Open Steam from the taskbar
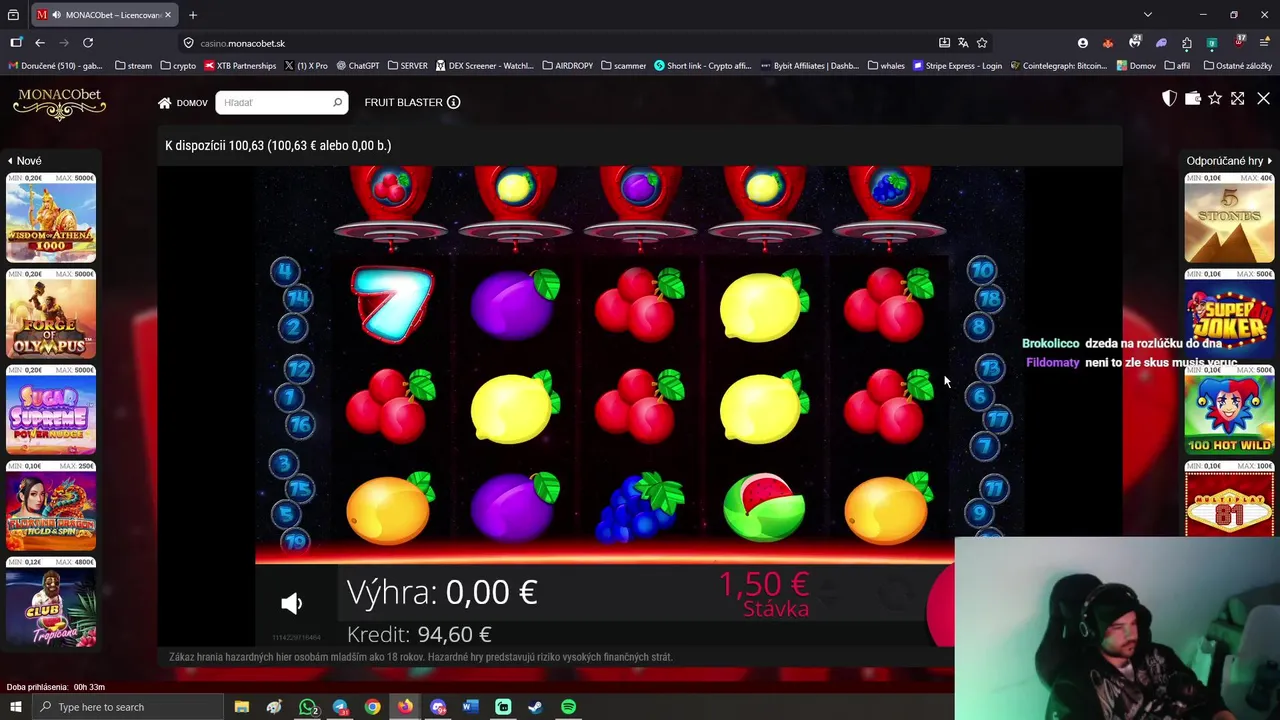Viewport: 1280px width, 720px height. coord(535,707)
